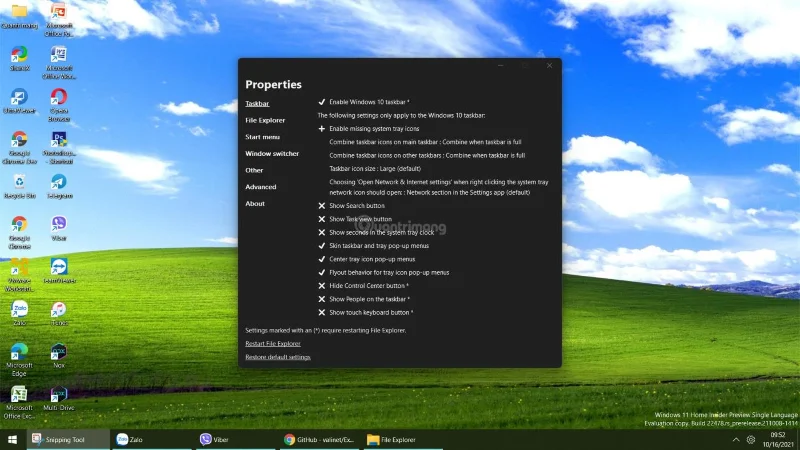Viewport: 800px width, 450px height.
Task: Select the Recycle Bin icon
Action: click(19, 186)
